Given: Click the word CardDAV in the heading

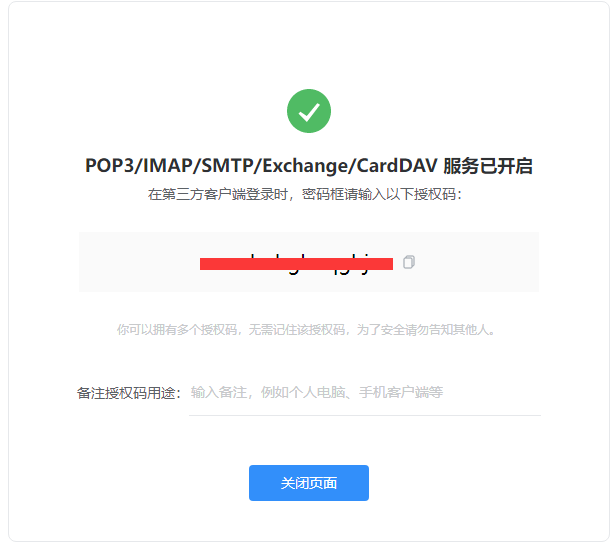Looking at the screenshot, I should tap(396, 166).
